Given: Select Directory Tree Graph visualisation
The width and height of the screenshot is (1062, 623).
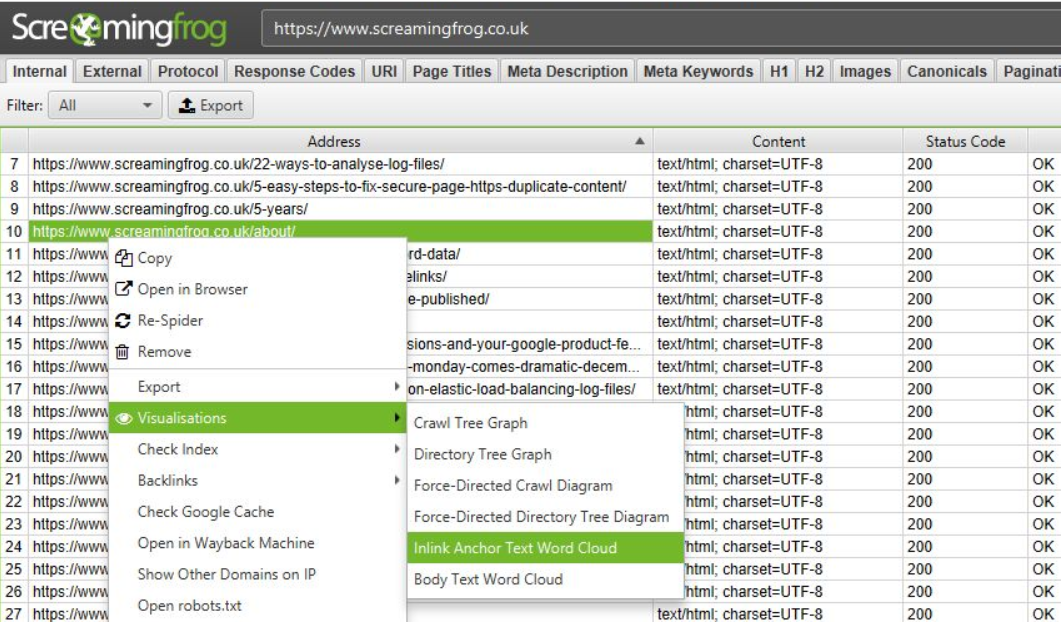Looking at the screenshot, I should [545, 454].
